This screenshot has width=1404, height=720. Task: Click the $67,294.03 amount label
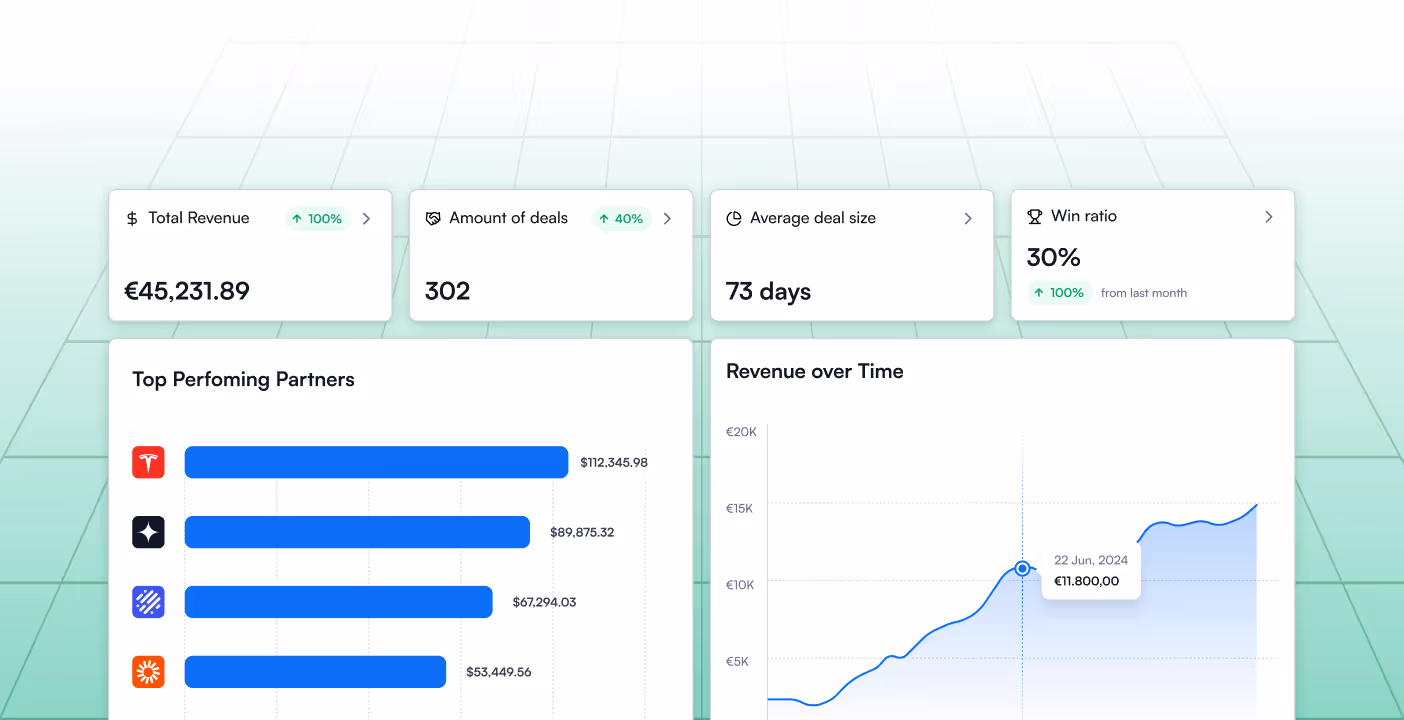tap(544, 602)
